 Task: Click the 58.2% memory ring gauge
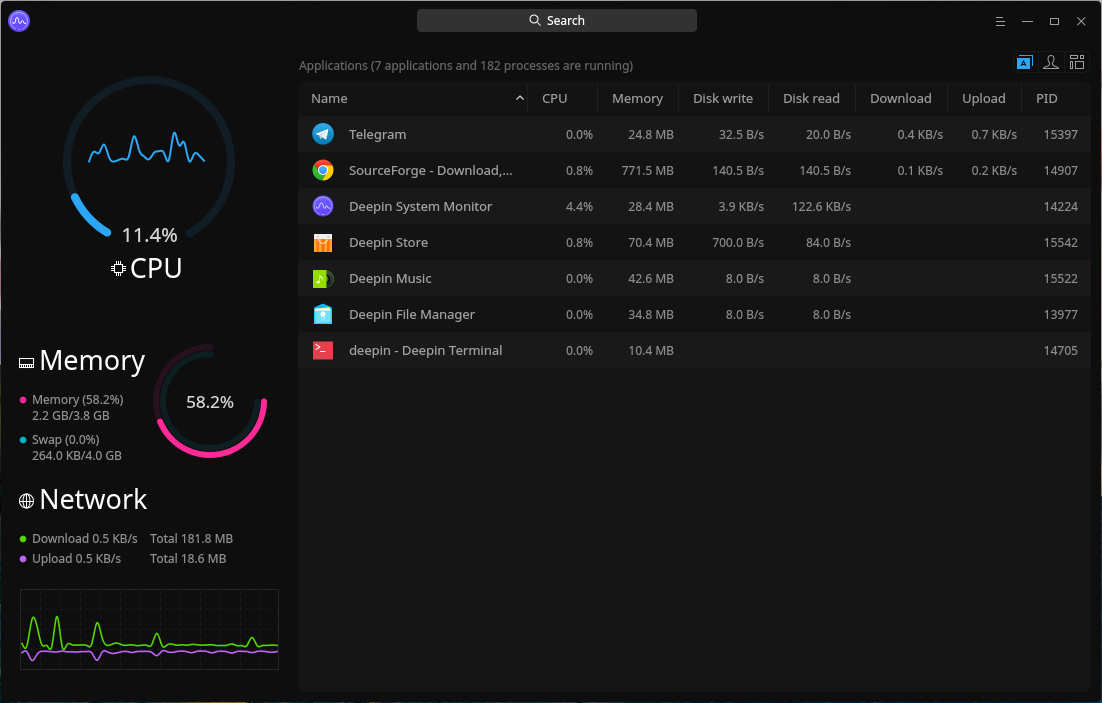tap(210, 401)
